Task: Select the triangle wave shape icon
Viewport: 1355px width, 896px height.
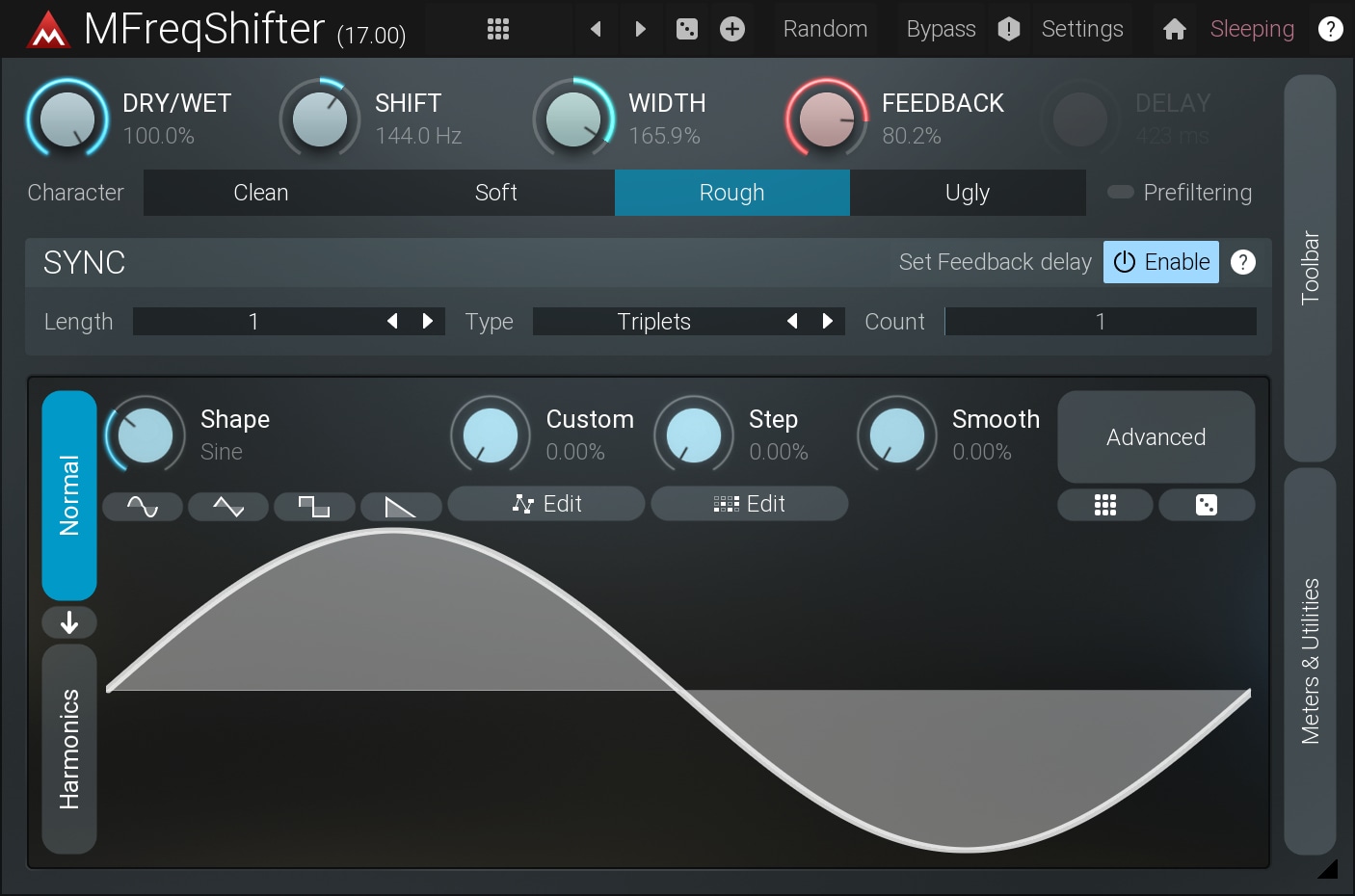Action: pyautogui.click(x=228, y=506)
